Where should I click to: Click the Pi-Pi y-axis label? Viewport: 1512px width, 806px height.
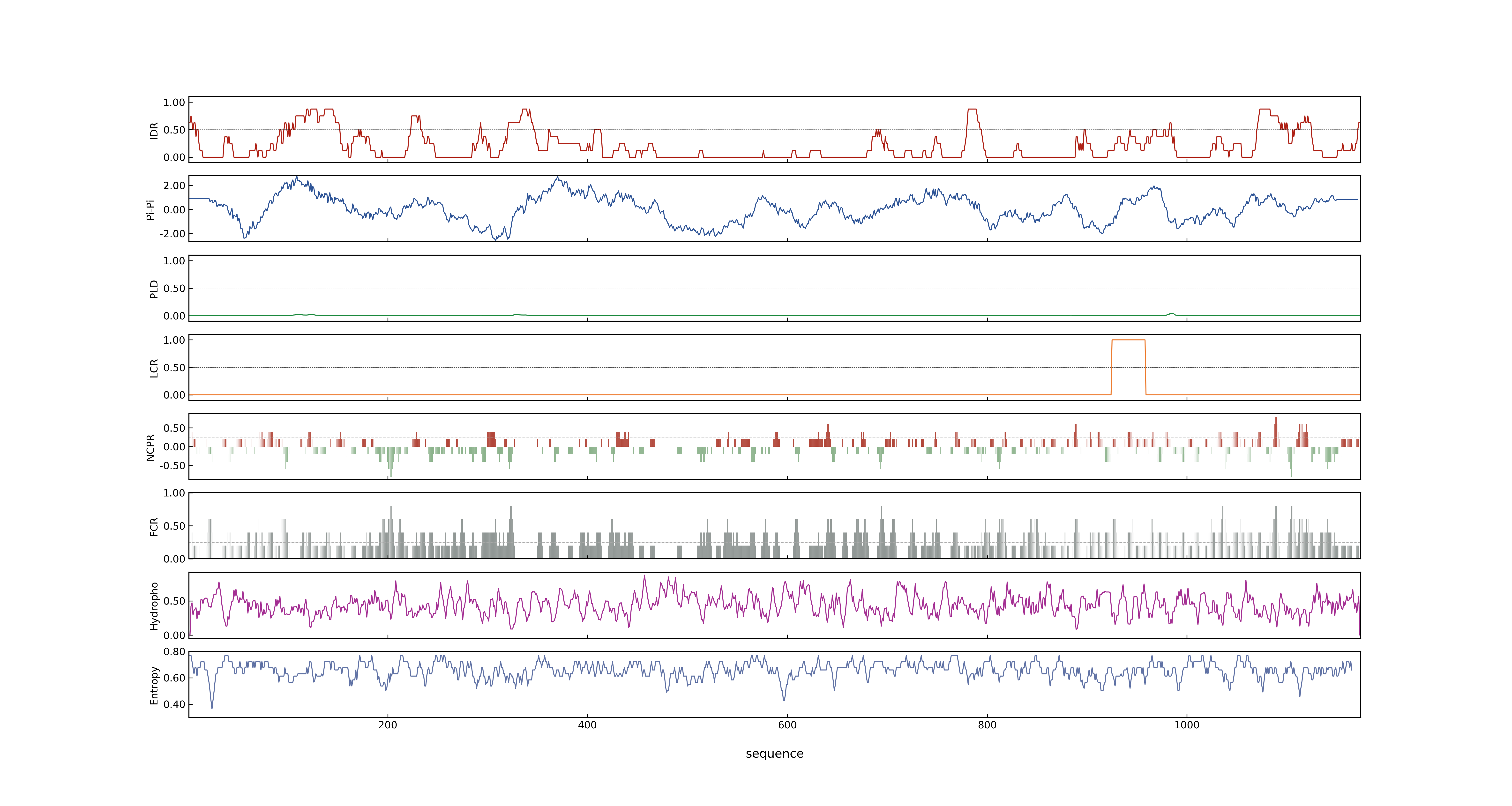(x=150, y=209)
